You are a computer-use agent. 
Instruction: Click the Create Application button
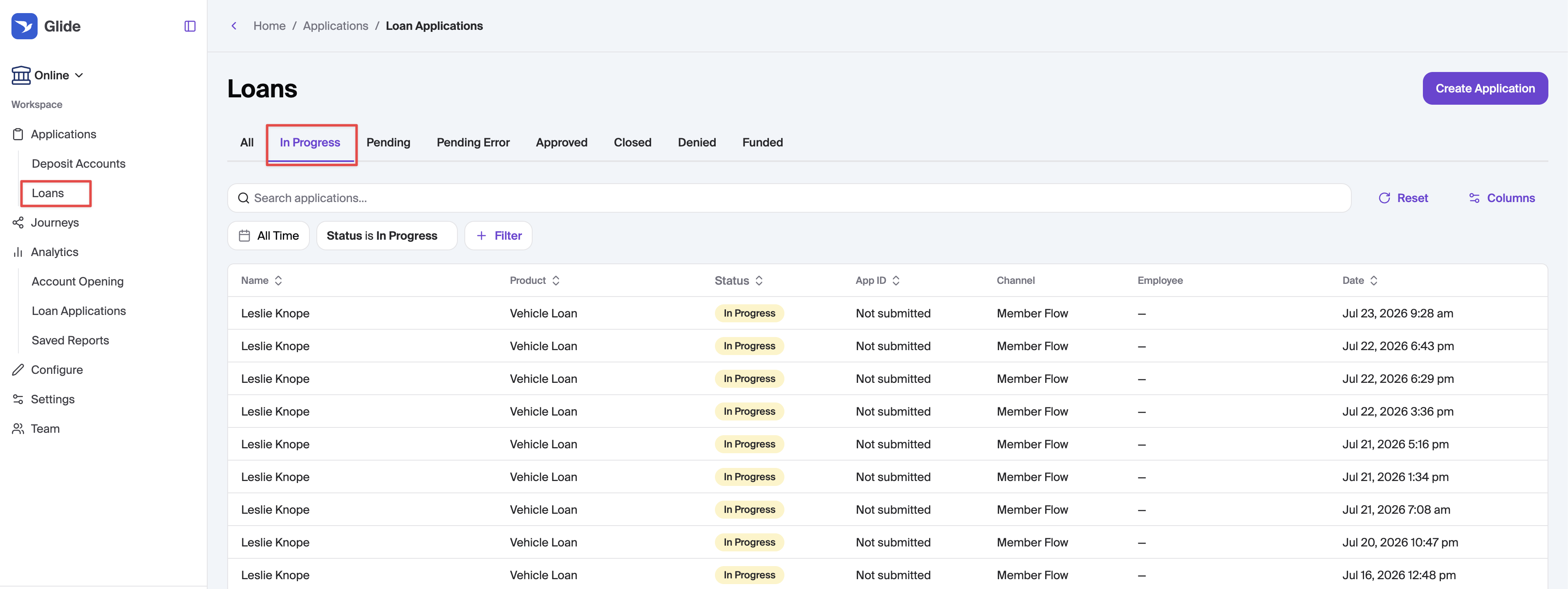(x=1485, y=88)
